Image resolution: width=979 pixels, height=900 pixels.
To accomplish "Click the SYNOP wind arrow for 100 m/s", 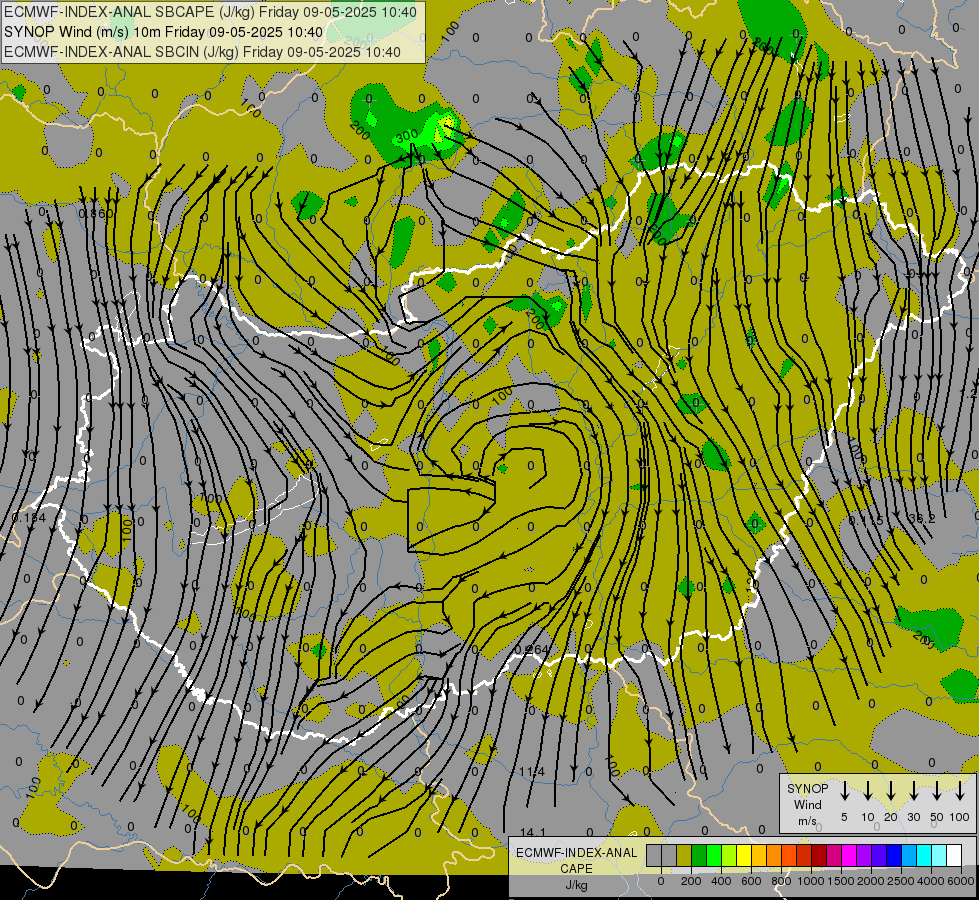I will pos(960,791).
